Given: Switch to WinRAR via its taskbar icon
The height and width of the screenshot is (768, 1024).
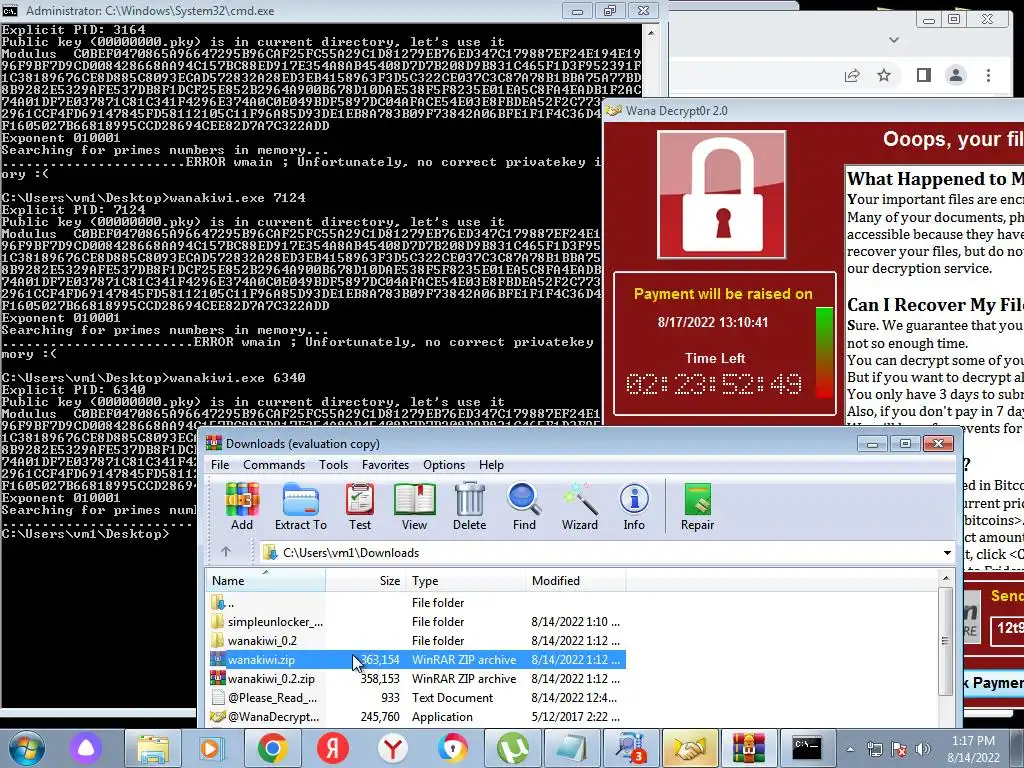Looking at the screenshot, I should pyautogui.click(x=748, y=748).
